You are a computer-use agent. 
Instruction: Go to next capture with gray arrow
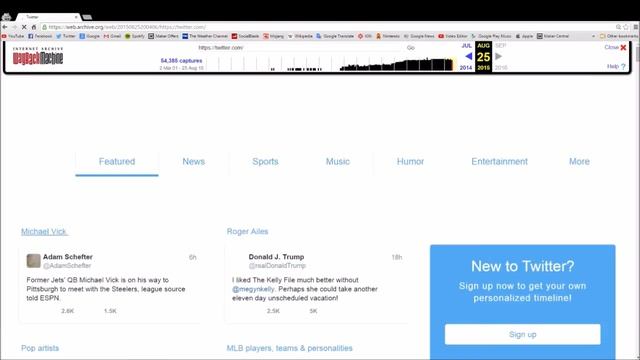(x=498, y=56)
